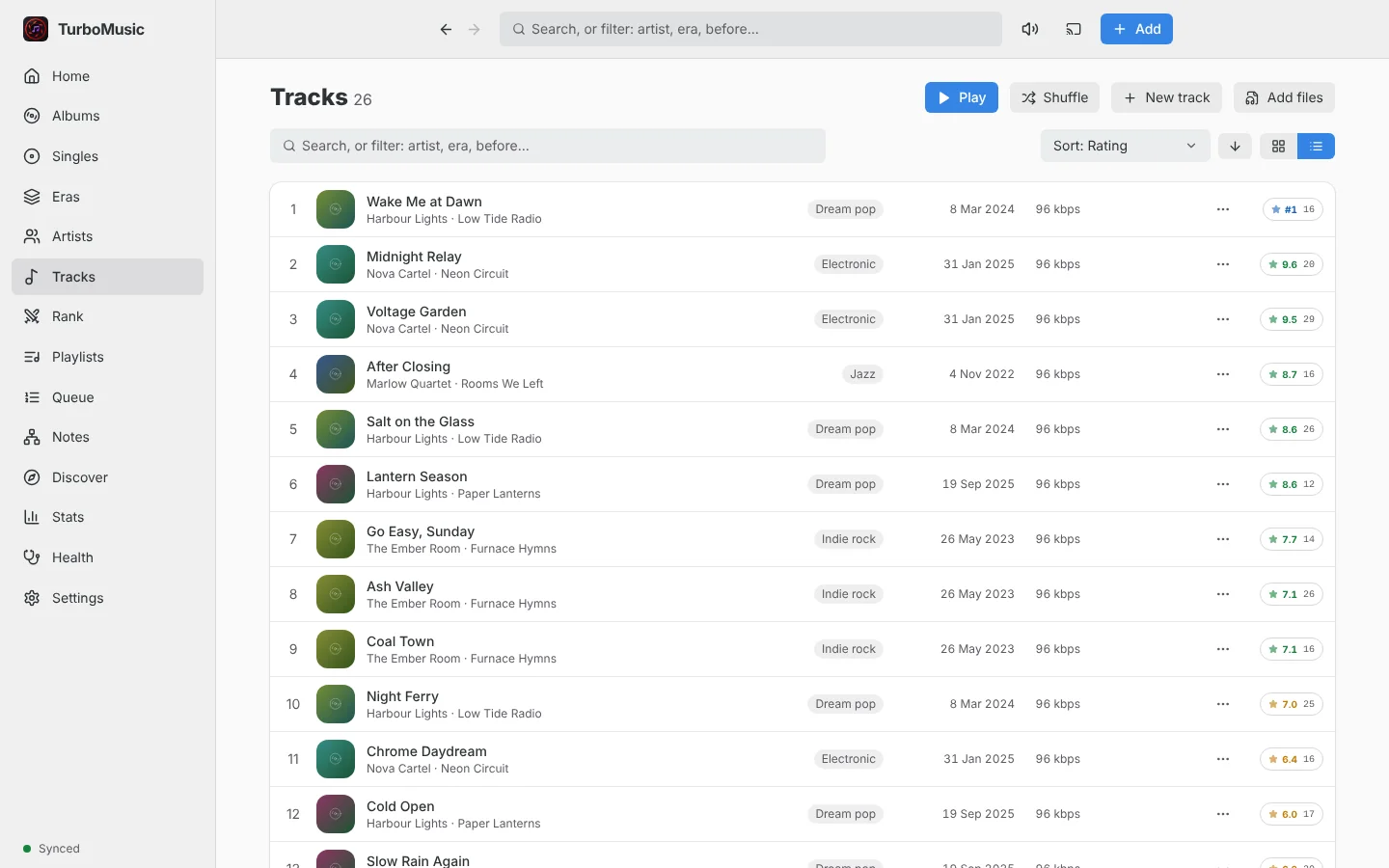1389x868 pixels.
Task: Open Health in the sidebar
Action: [x=107, y=557]
